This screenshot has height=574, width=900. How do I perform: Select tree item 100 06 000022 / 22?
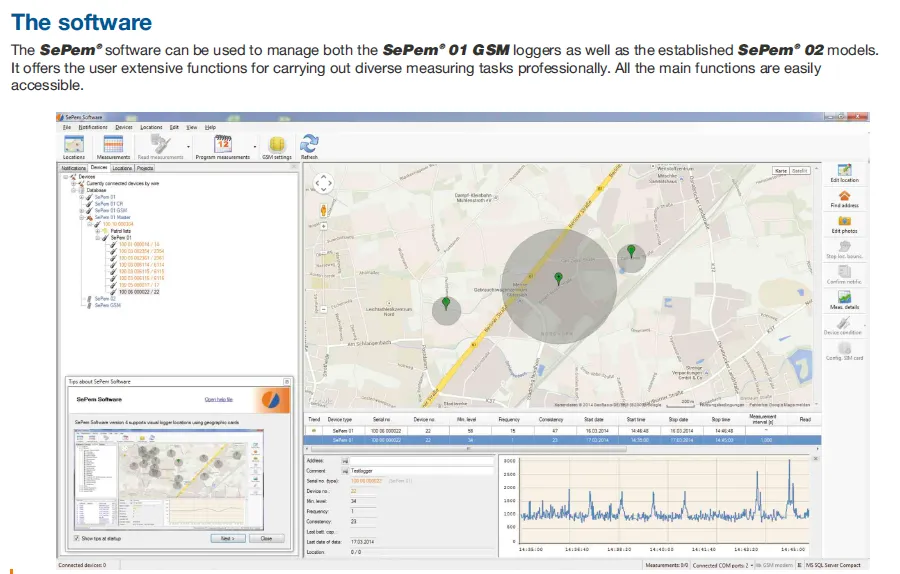[x=139, y=292]
